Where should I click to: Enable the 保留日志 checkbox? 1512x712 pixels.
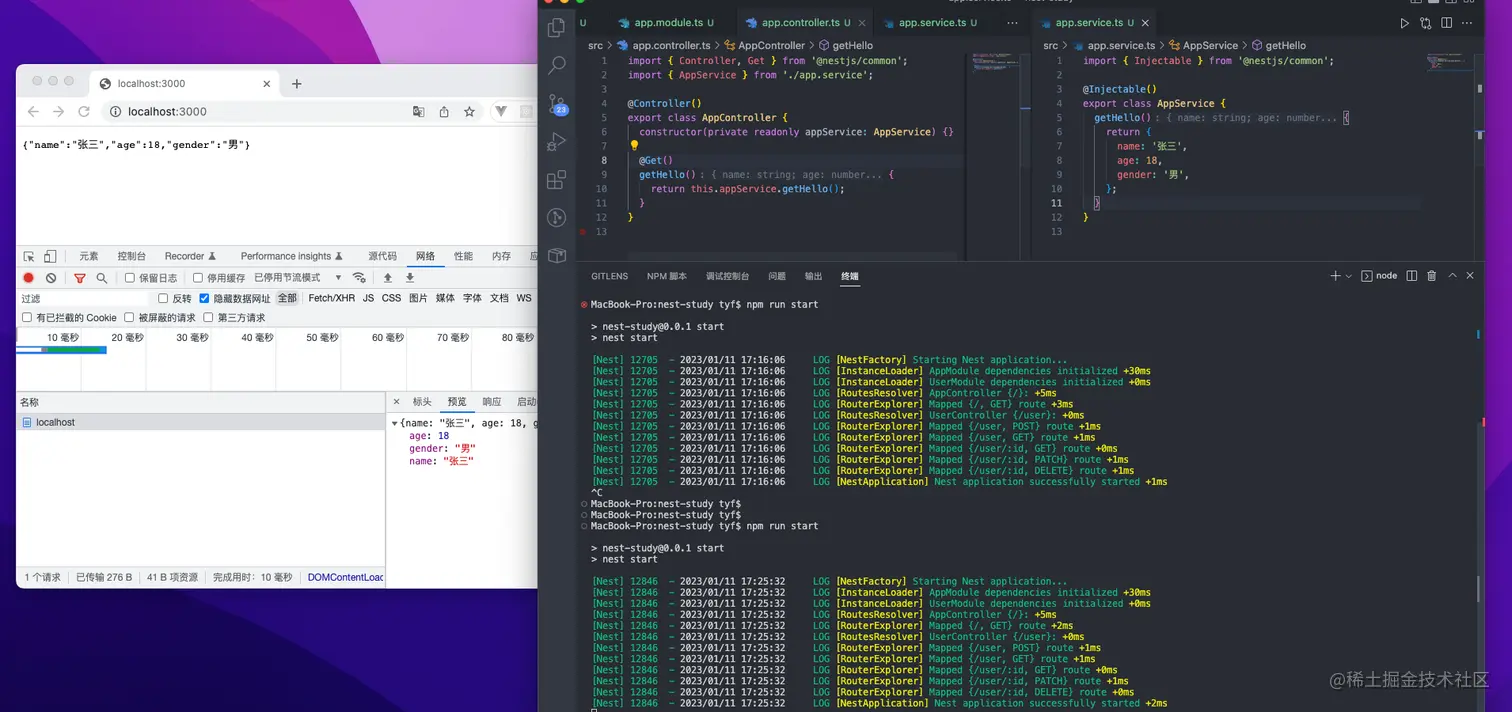(x=130, y=278)
